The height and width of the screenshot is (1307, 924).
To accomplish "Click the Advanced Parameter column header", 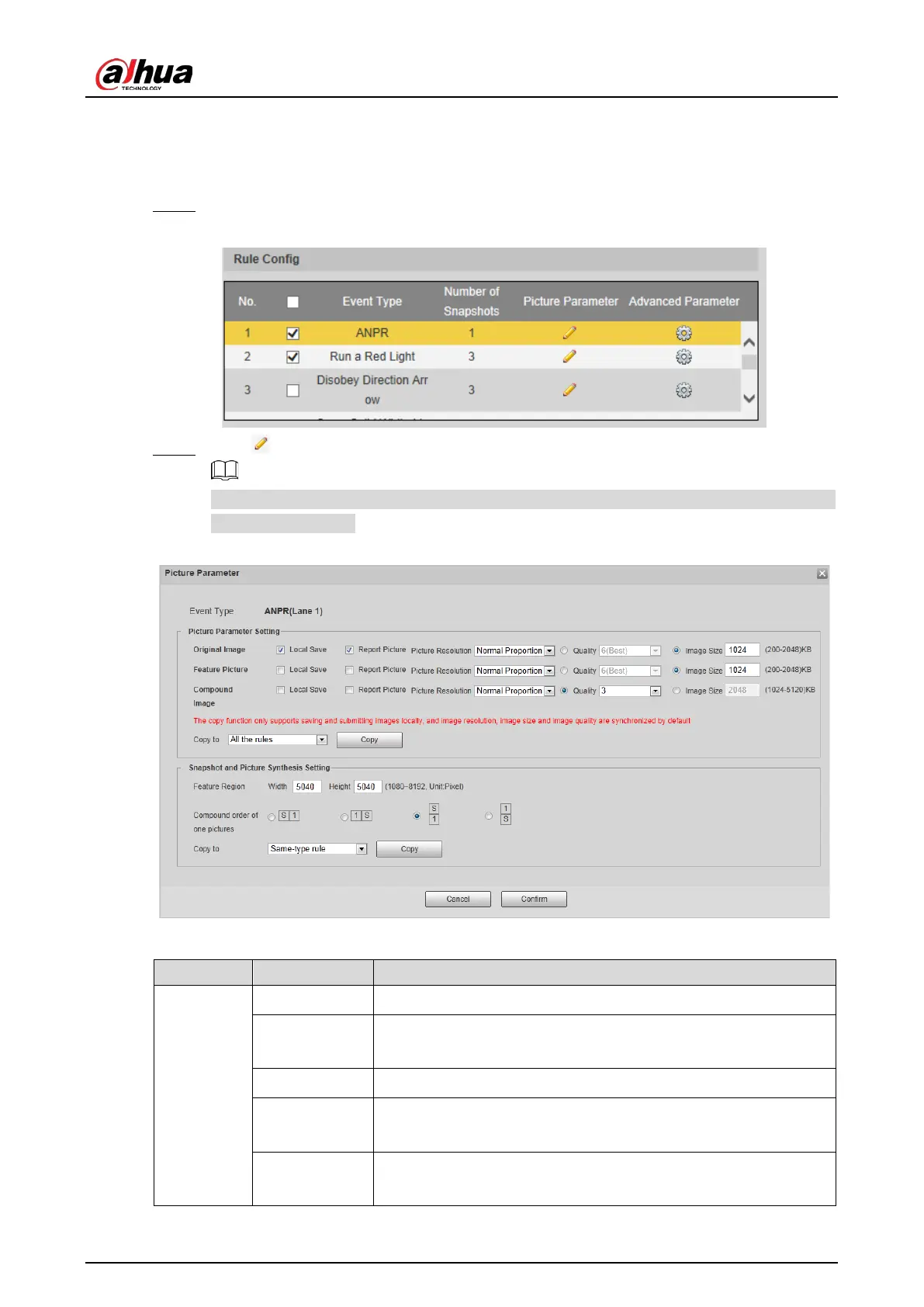I will click(683, 302).
